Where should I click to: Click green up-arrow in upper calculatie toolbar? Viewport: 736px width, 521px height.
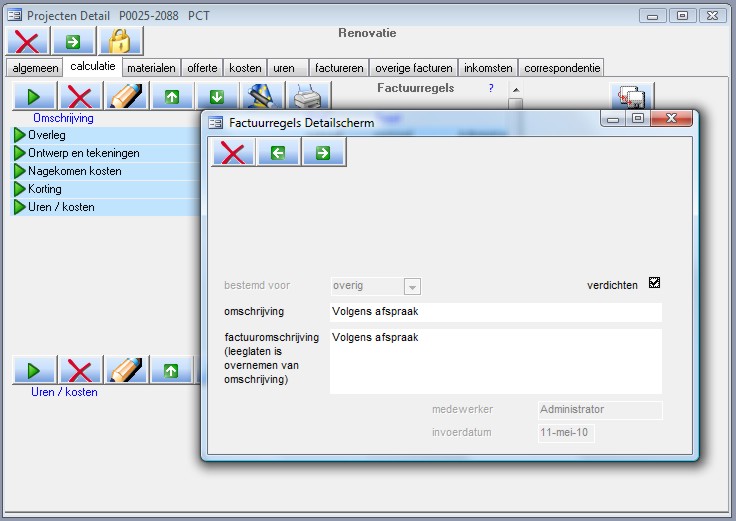coord(172,96)
